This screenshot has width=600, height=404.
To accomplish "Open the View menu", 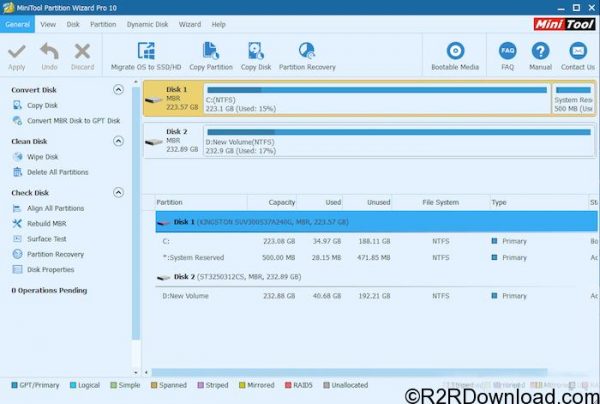I will pyautogui.click(x=48, y=24).
